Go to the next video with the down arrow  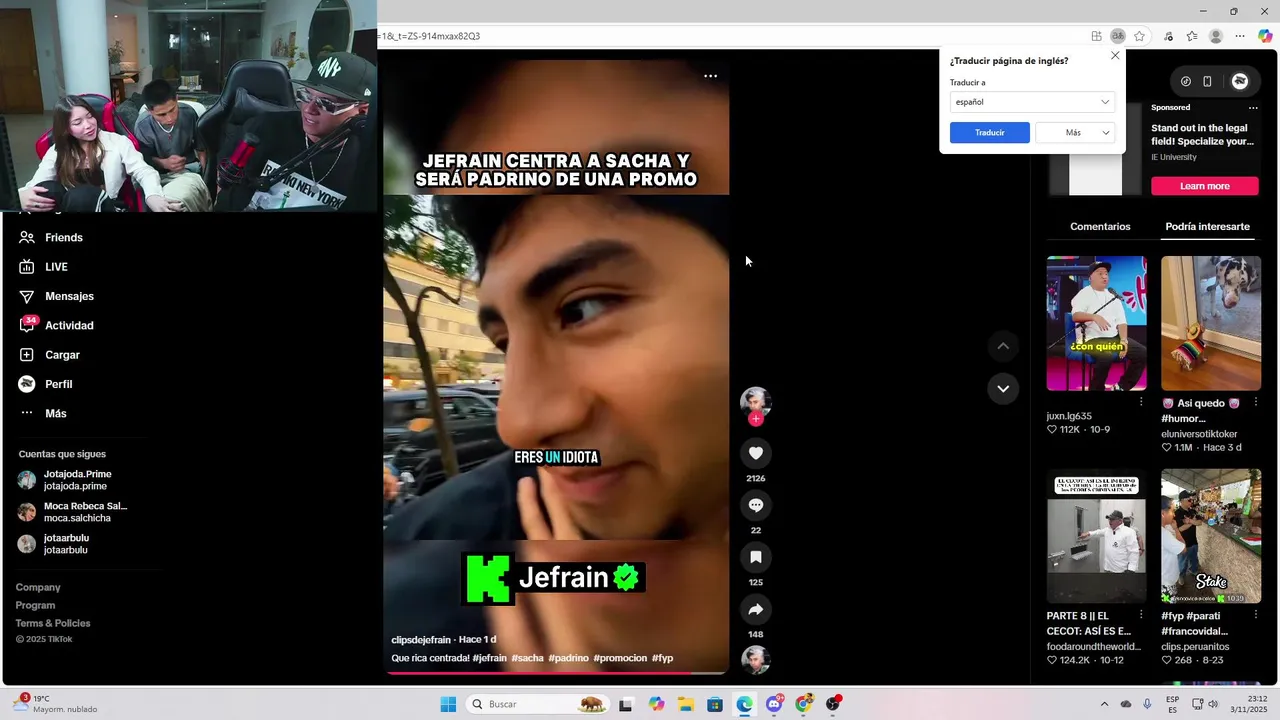coord(1003,388)
